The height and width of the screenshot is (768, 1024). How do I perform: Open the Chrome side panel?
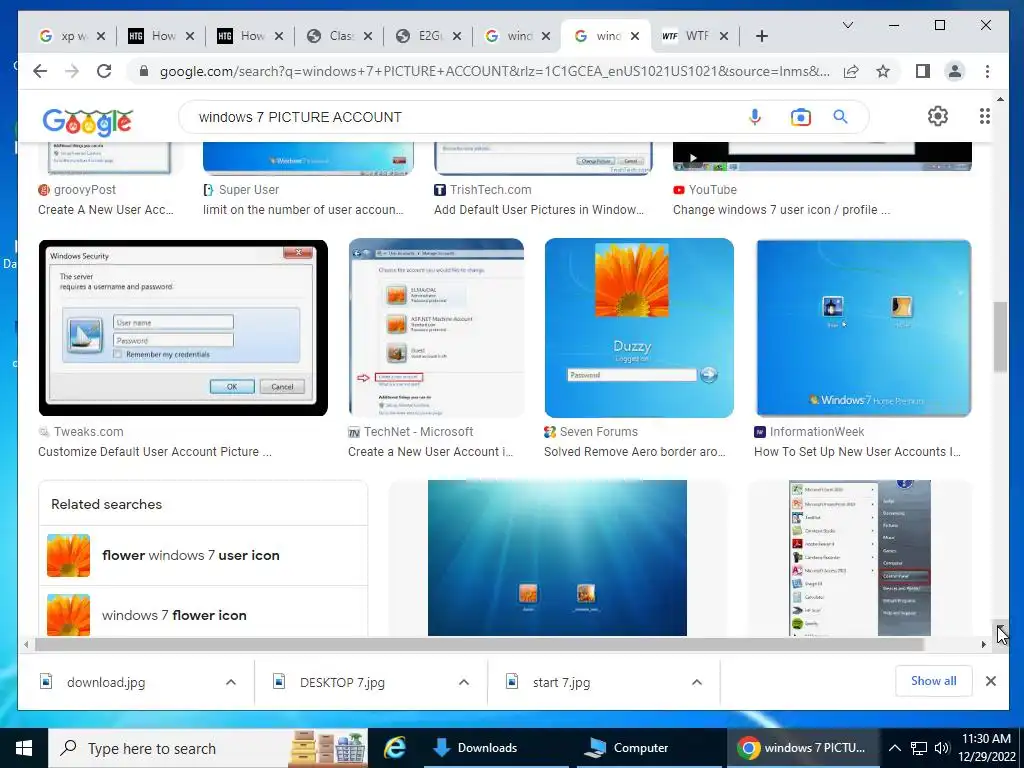[922, 71]
